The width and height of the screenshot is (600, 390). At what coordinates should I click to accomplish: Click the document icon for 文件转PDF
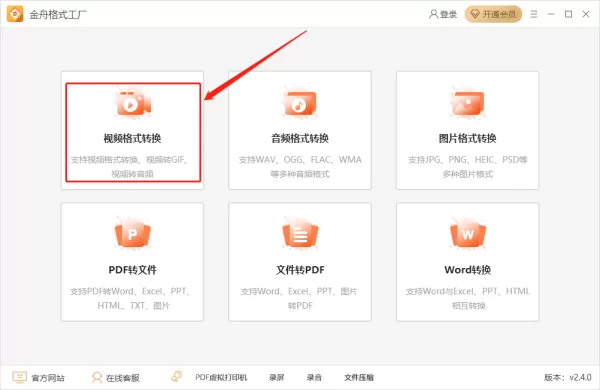[x=300, y=233]
